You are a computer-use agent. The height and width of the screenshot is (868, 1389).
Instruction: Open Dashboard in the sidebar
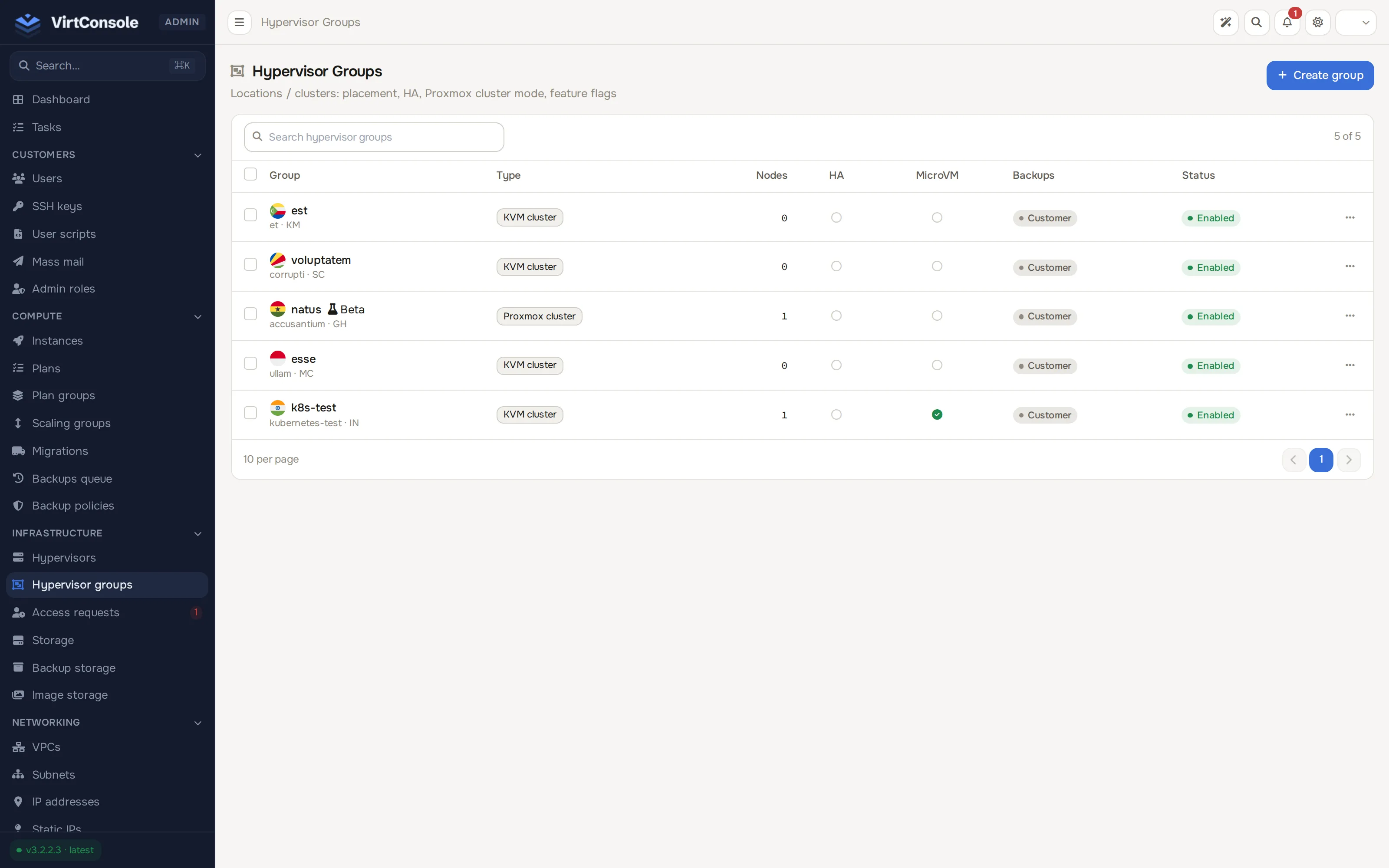coord(107,99)
